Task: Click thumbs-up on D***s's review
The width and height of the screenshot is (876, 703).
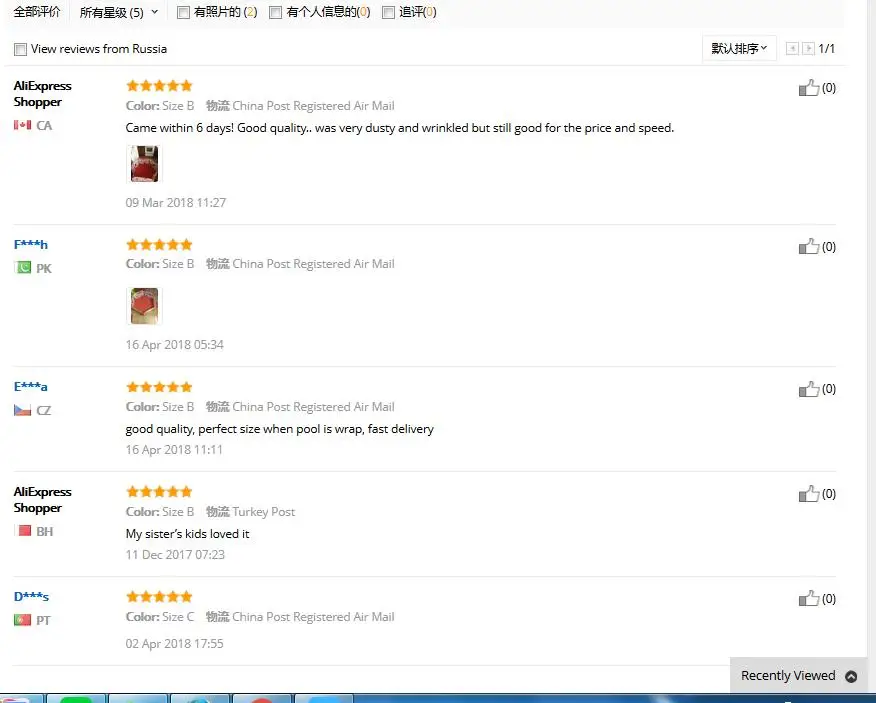Action: pos(808,598)
